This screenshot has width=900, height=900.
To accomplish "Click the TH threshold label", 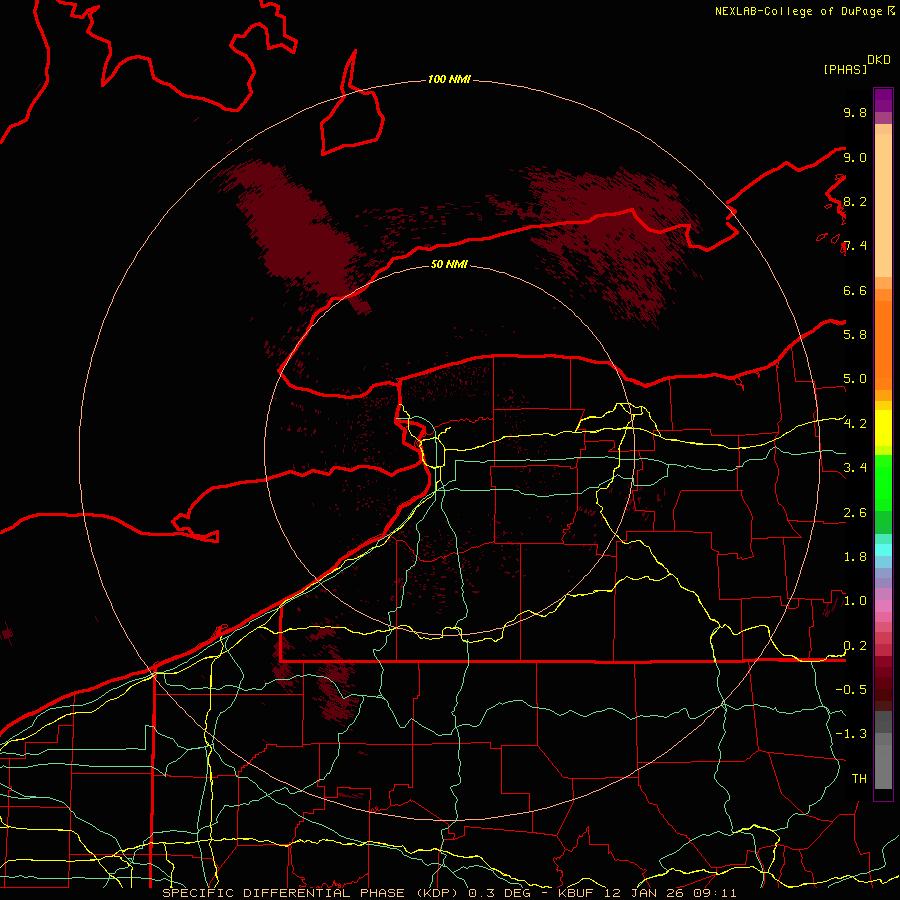I will coord(859,779).
